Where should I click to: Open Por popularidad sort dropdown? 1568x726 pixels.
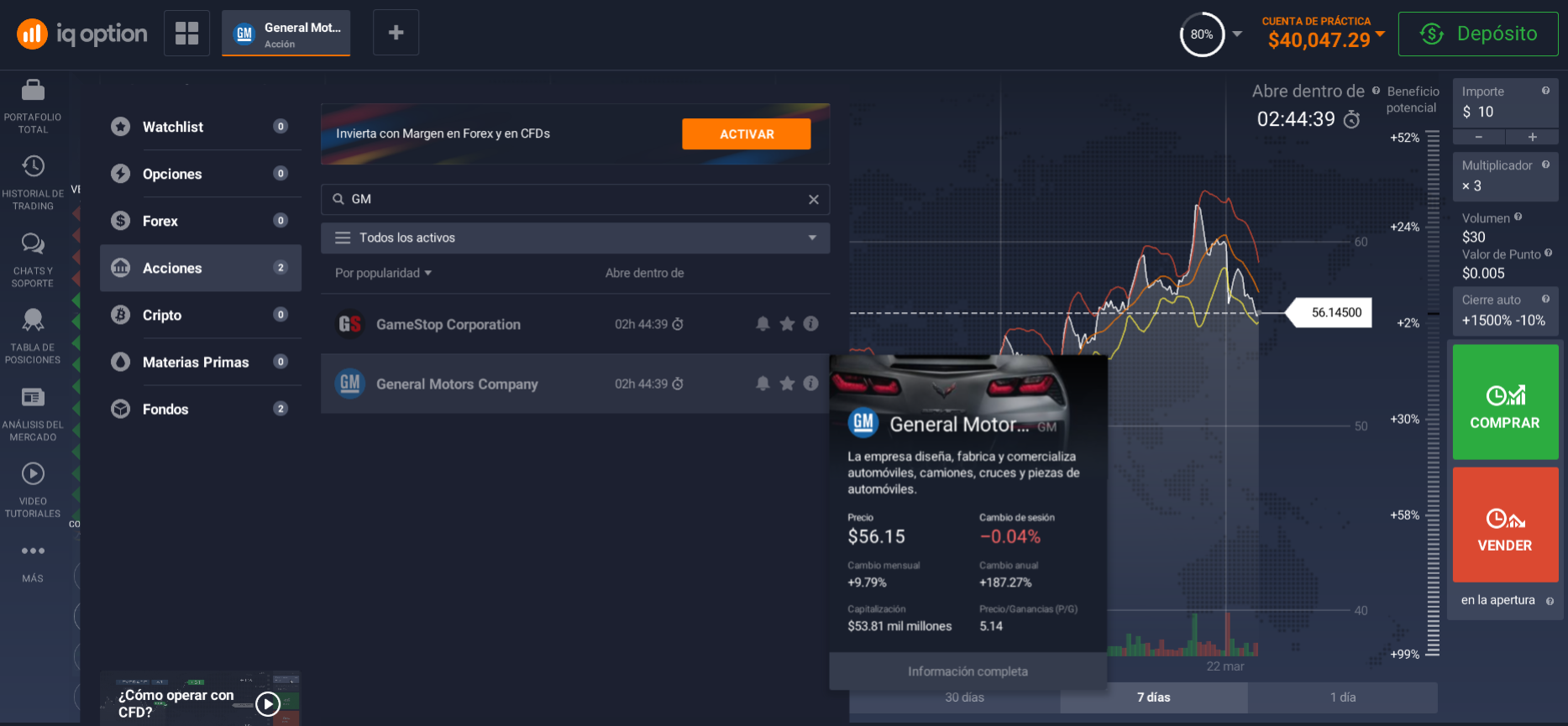pyautogui.click(x=383, y=273)
